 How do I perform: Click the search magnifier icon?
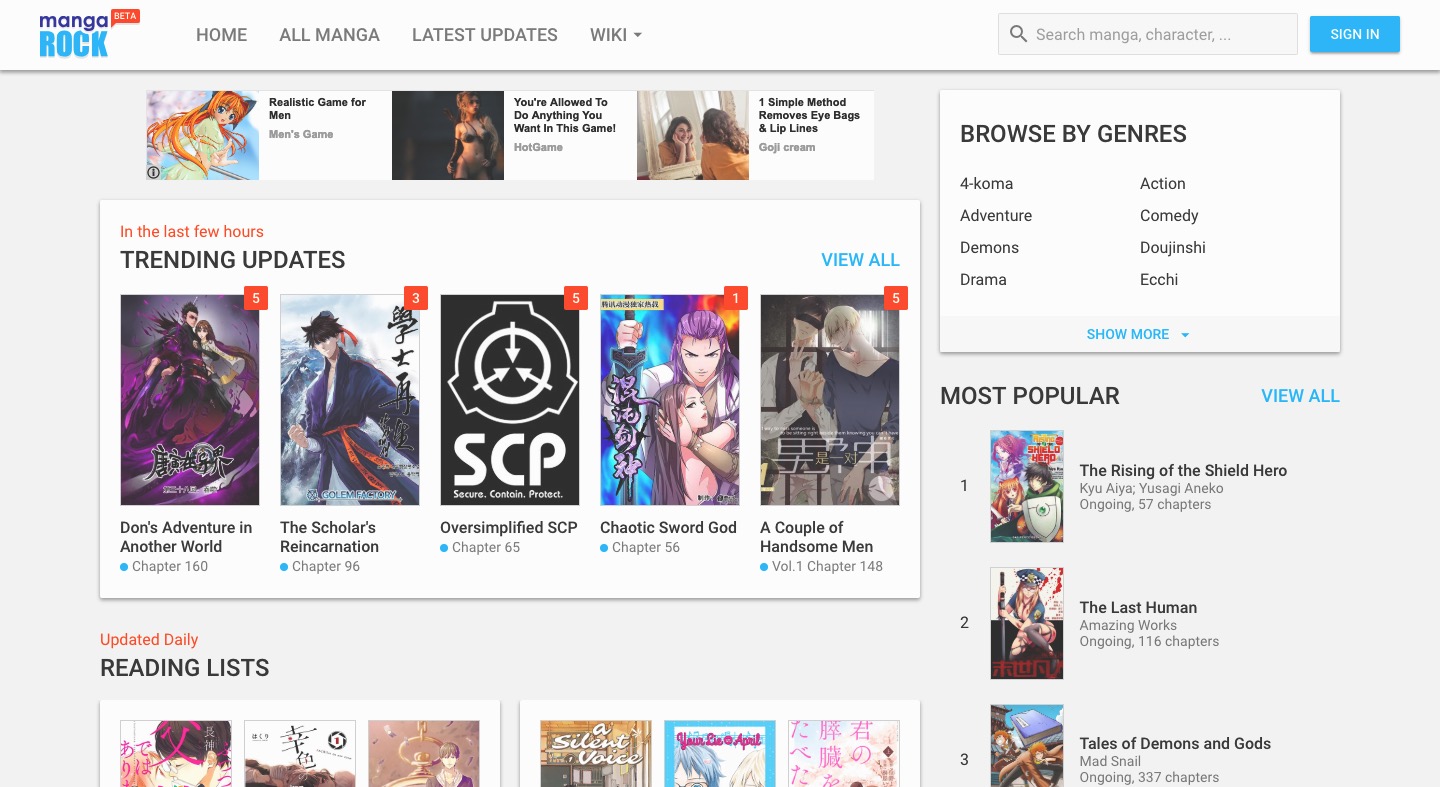(1018, 34)
